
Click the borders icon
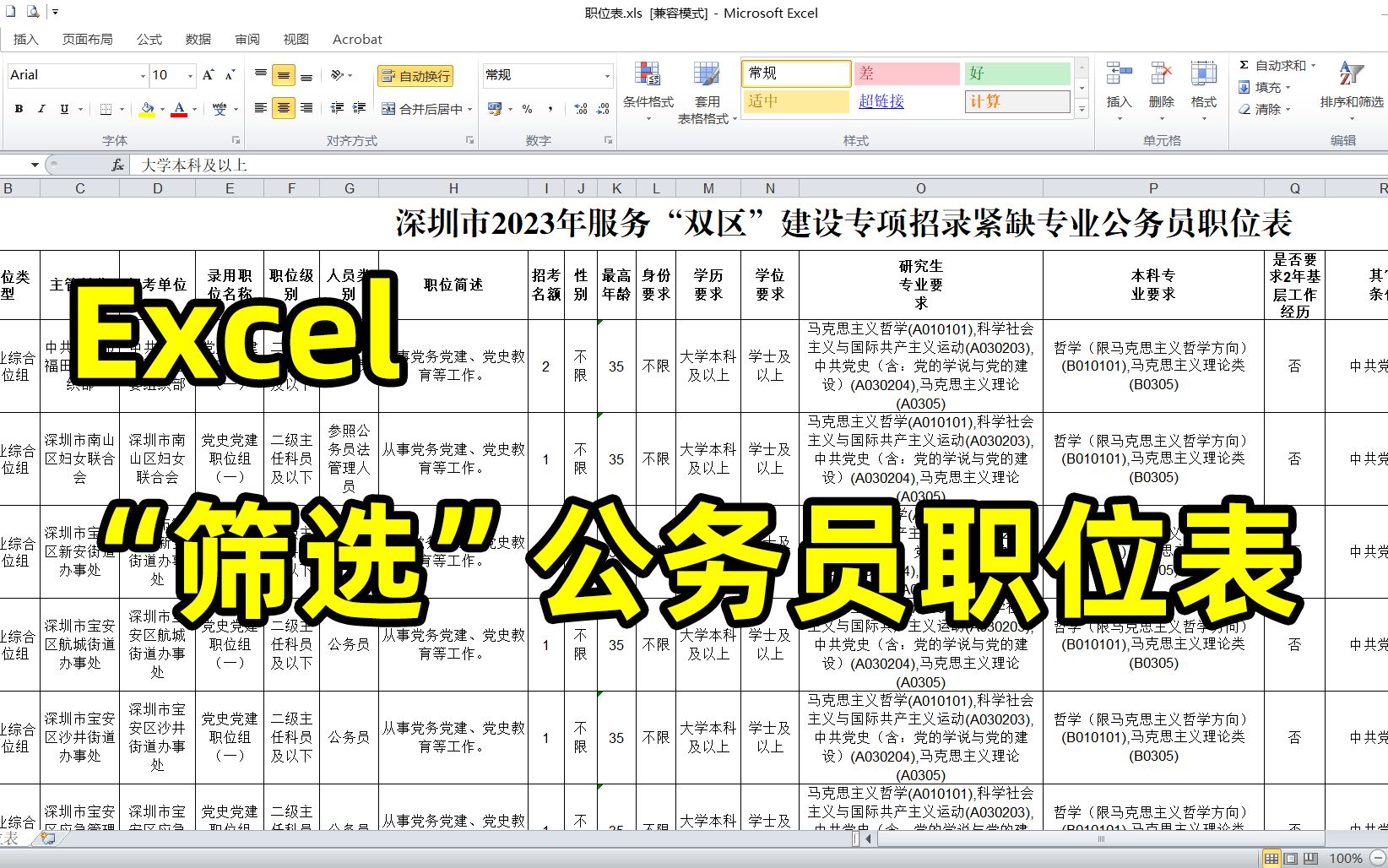pyautogui.click(x=106, y=109)
